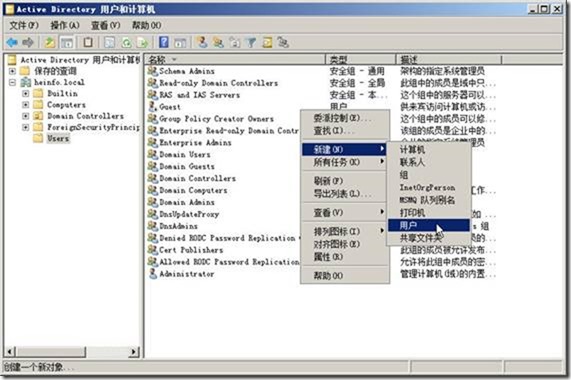The width and height of the screenshot is (571, 380).
Task: Select MSMQ 队列别名 in the submenu
Action: tap(429, 200)
